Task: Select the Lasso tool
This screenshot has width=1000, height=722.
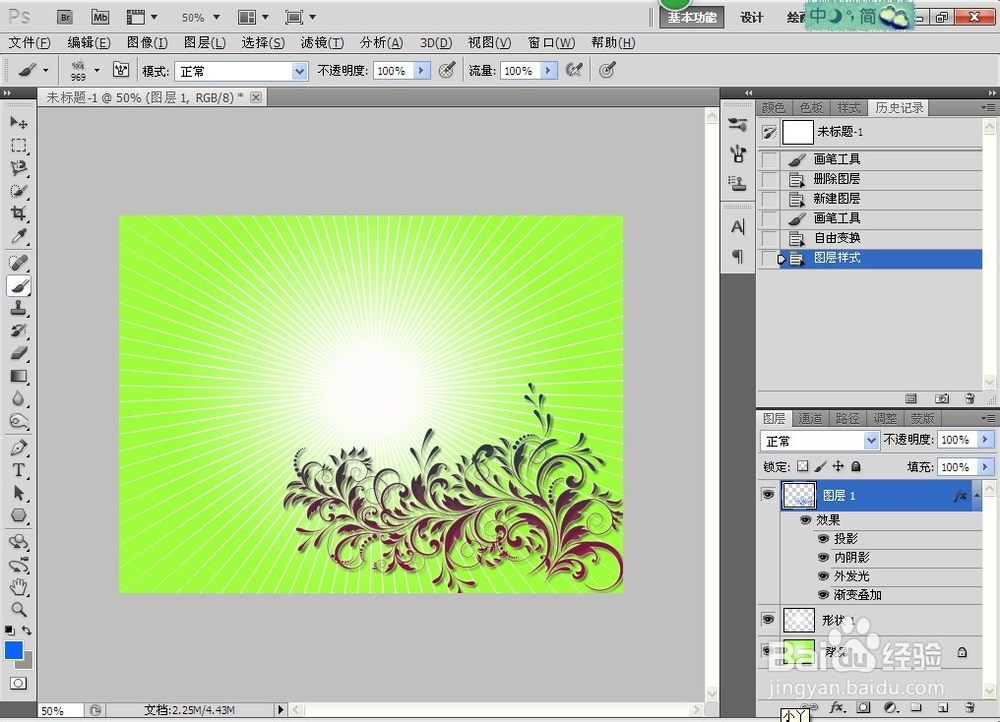Action: (x=18, y=168)
